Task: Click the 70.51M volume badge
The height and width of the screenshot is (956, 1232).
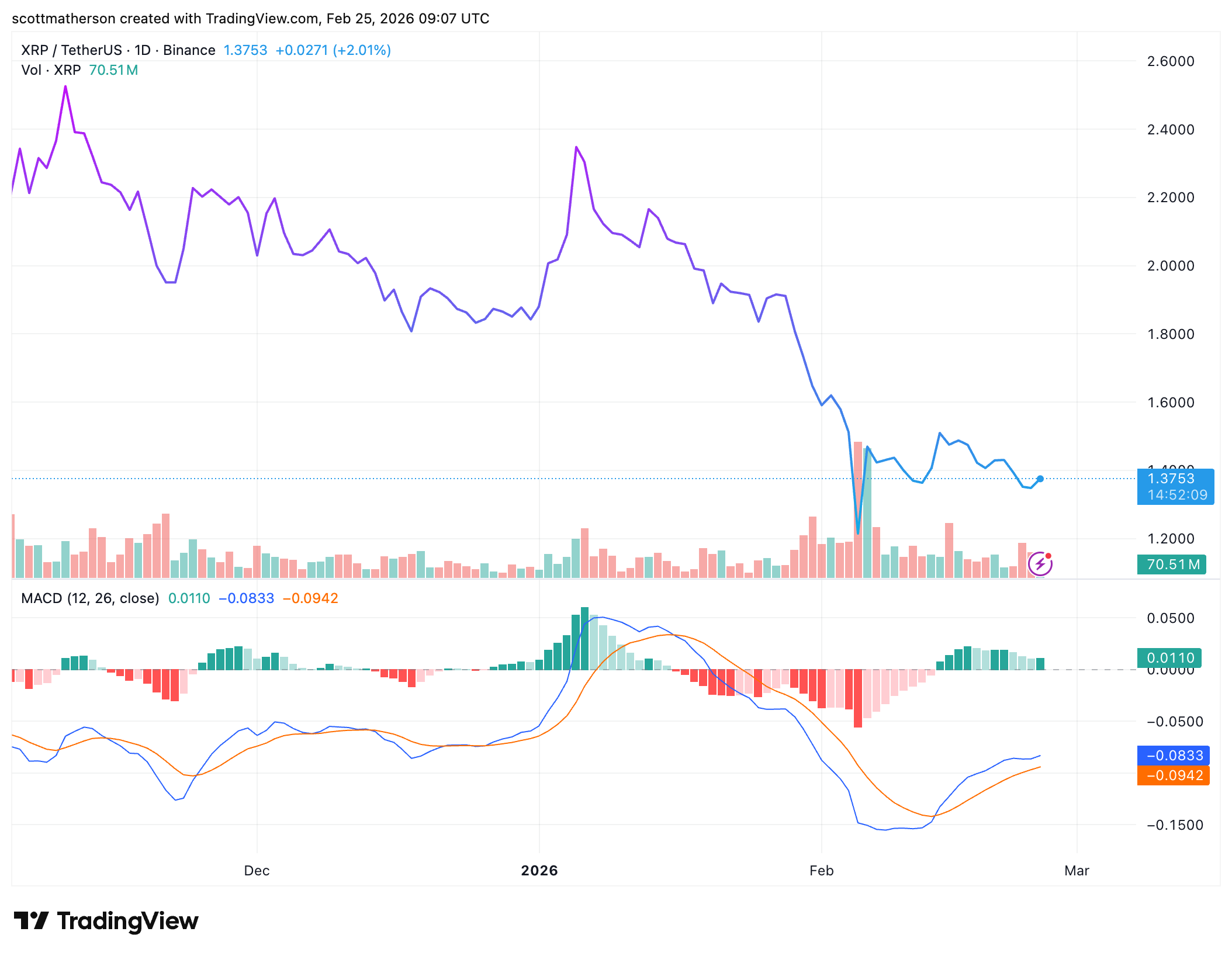Action: point(1171,564)
